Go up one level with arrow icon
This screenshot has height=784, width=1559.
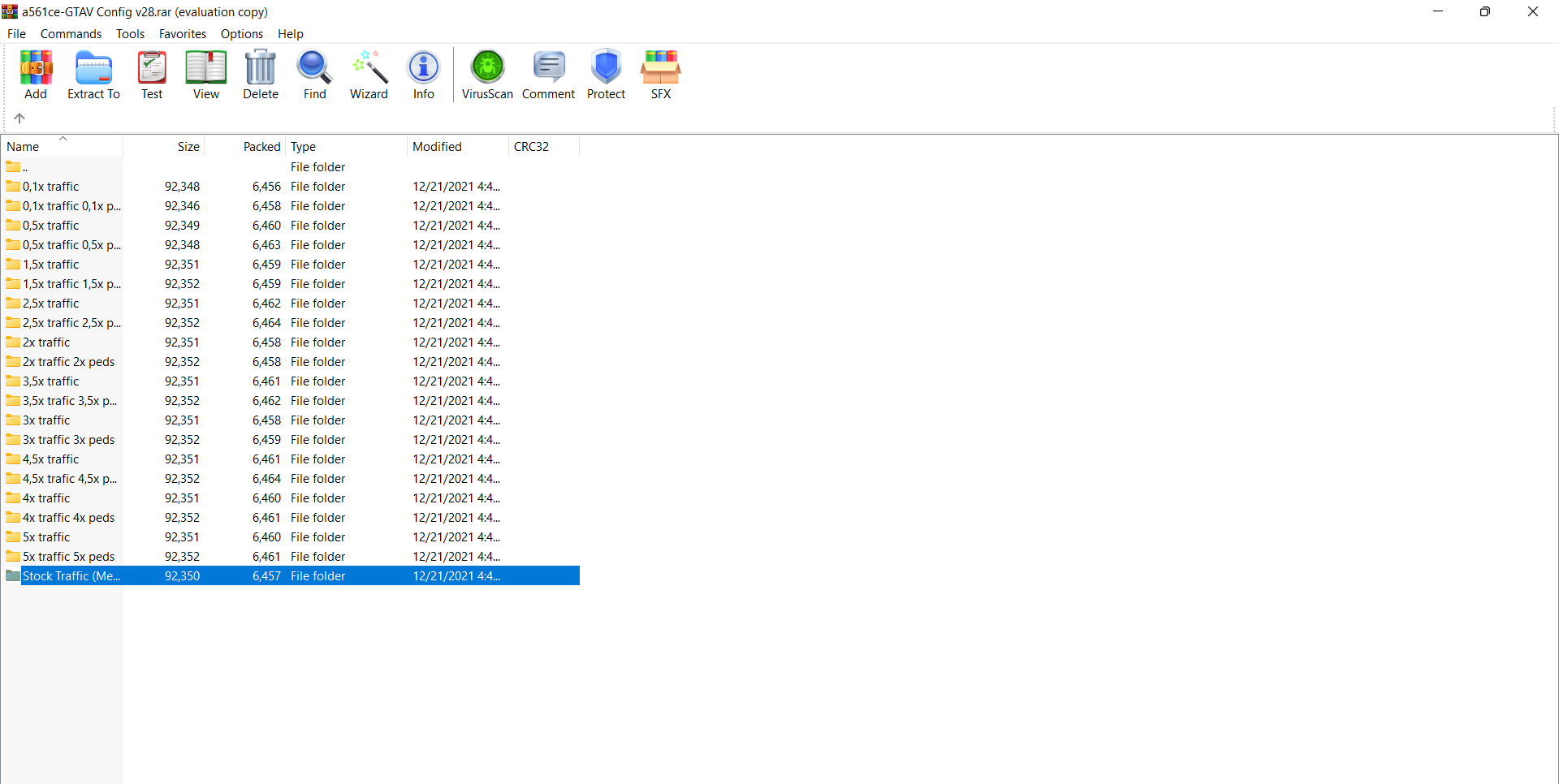point(19,118)
